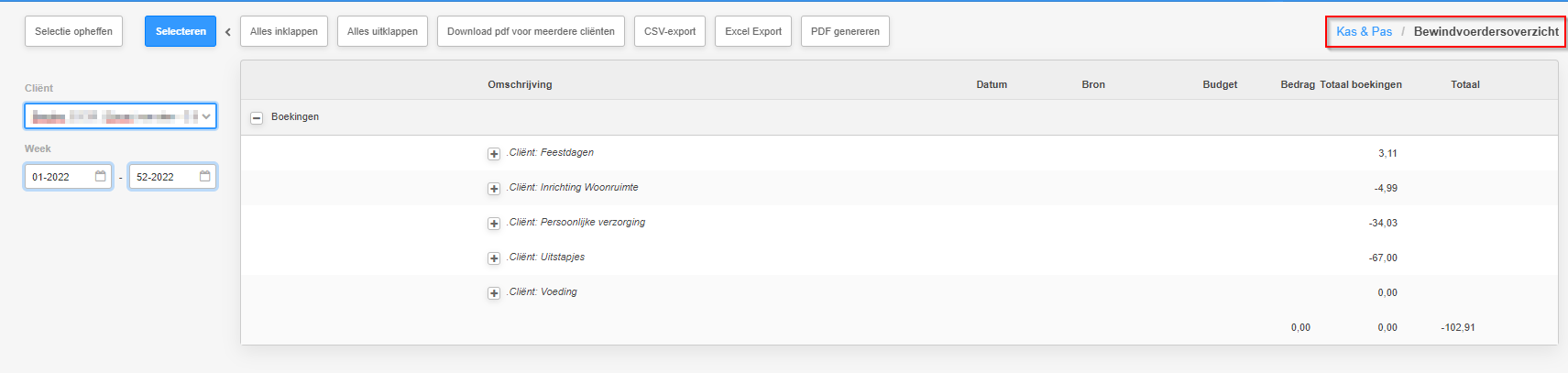Click the Selecteren button

tap(181, 31)
